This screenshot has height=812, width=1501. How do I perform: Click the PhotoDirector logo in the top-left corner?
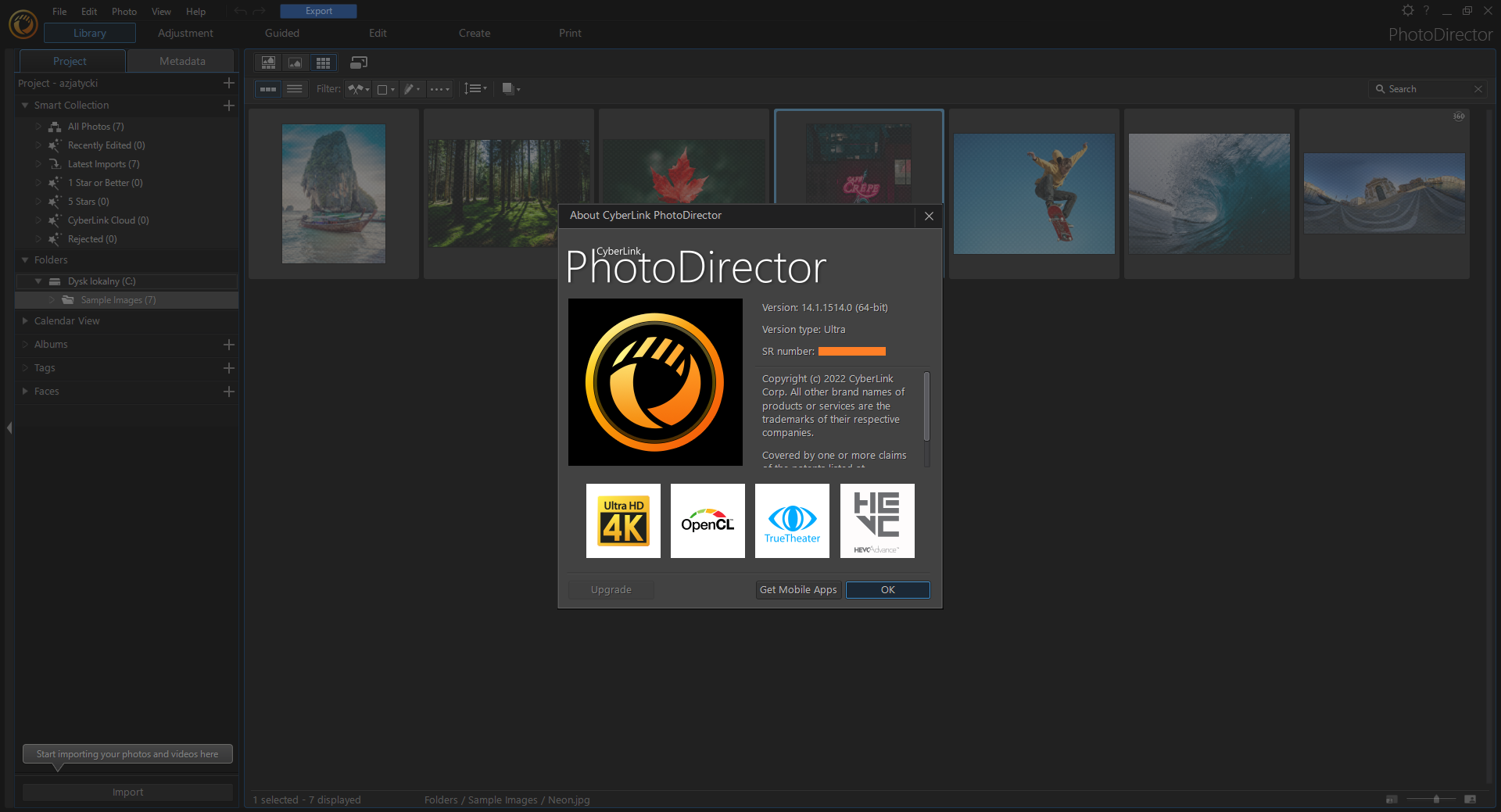click(x=23, y=24)
